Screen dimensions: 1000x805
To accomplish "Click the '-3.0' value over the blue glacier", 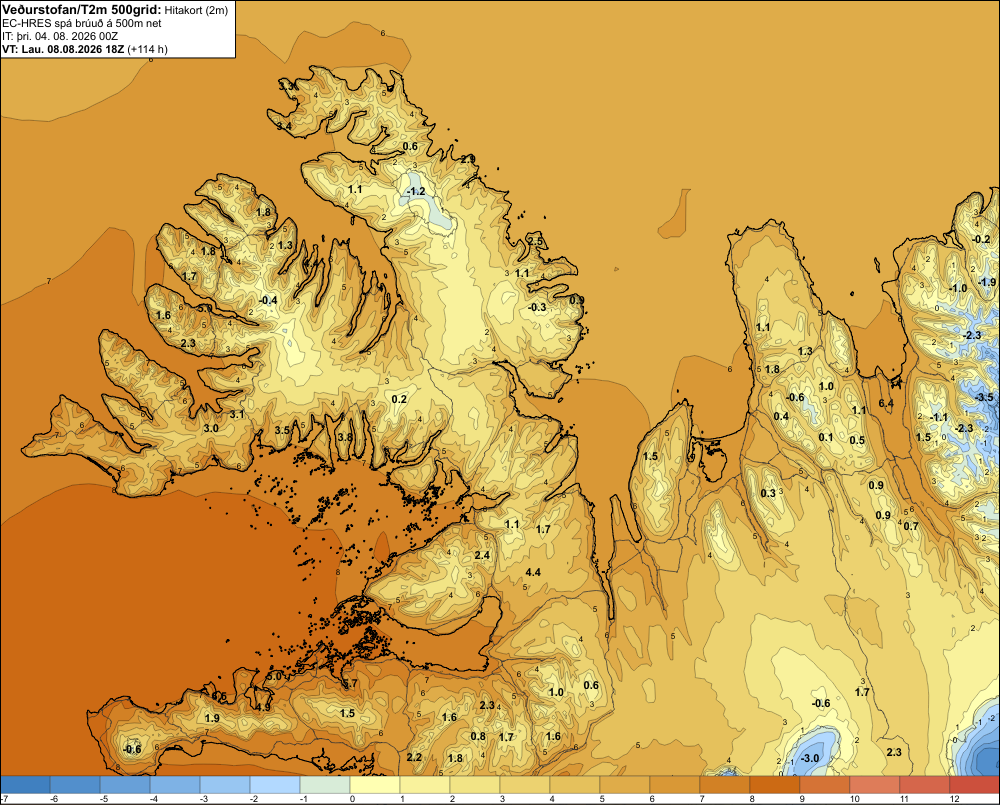I will (x=809, y=758).
